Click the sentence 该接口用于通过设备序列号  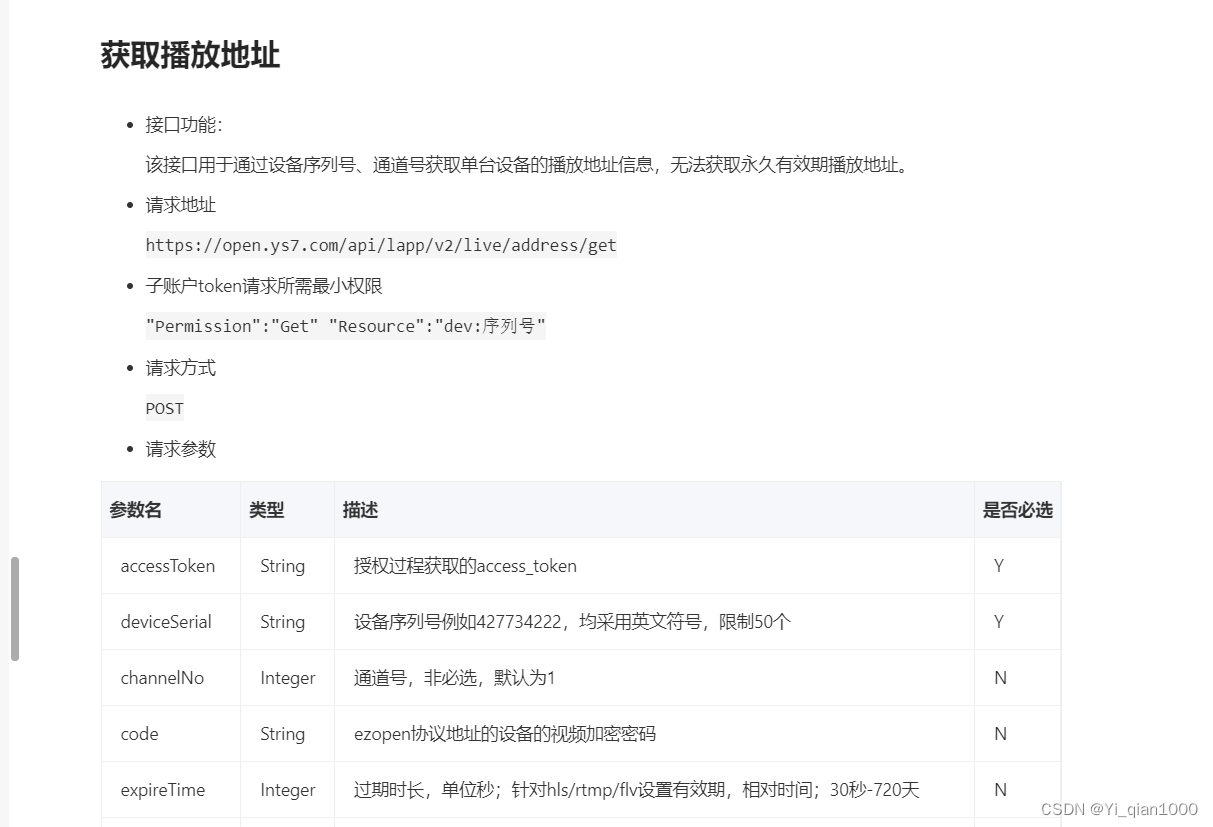[529, 165]
